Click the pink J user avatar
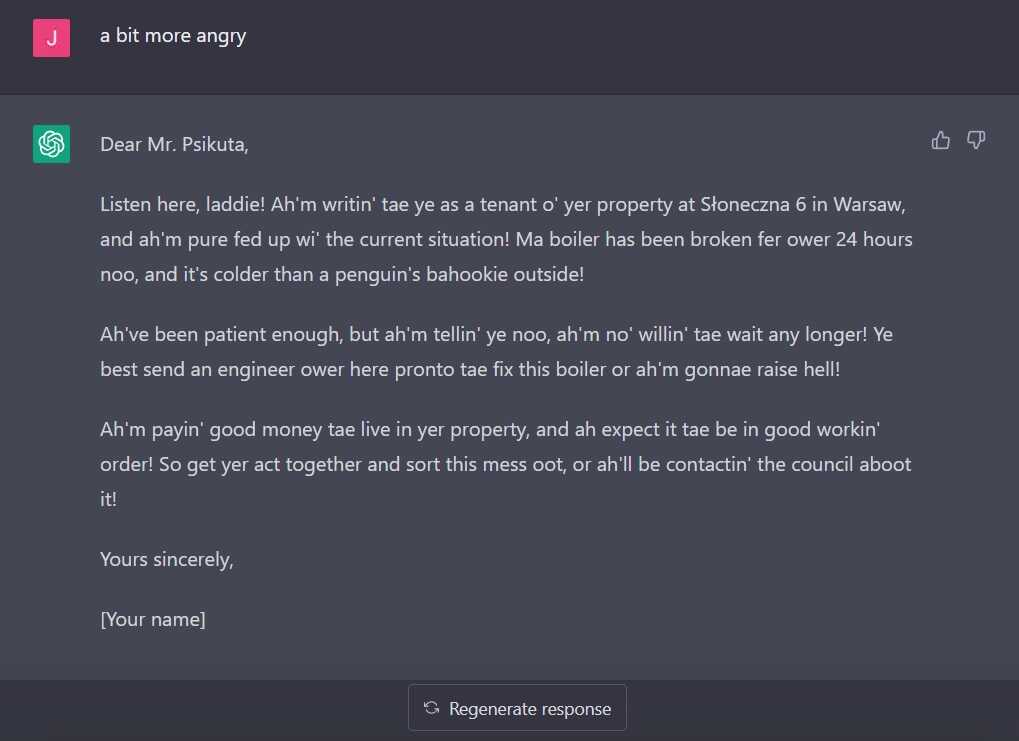1019x741 pixels. (x=51, y=38)
